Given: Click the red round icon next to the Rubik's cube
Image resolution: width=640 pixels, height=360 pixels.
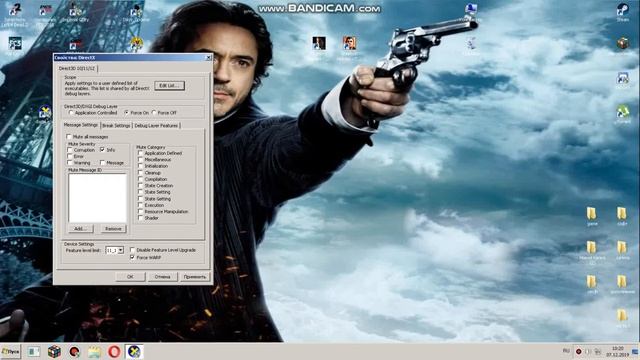Looking at the screenshot, I should [x=74, y=351].
